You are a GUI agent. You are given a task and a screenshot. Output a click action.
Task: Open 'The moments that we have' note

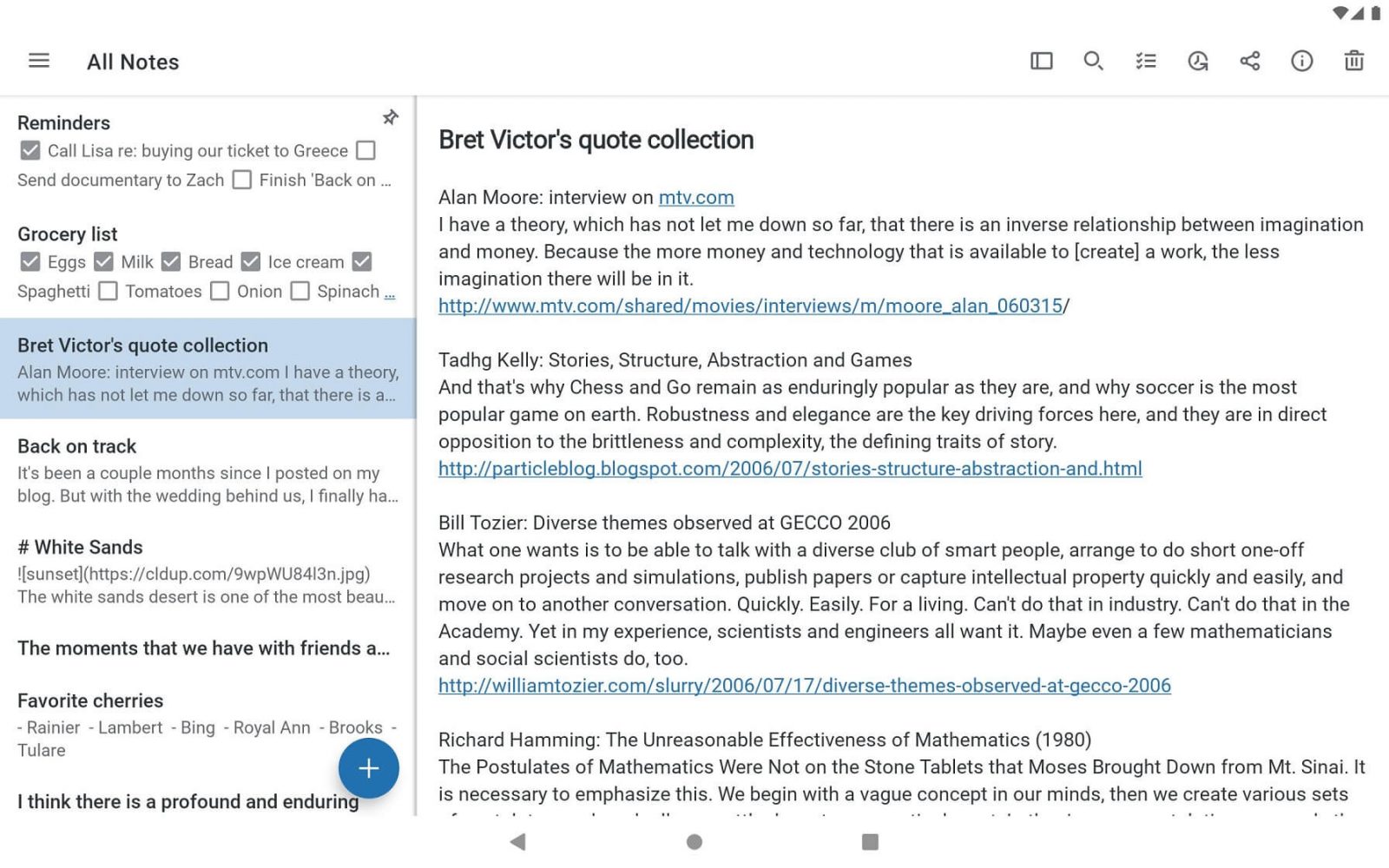pos(207,648)
